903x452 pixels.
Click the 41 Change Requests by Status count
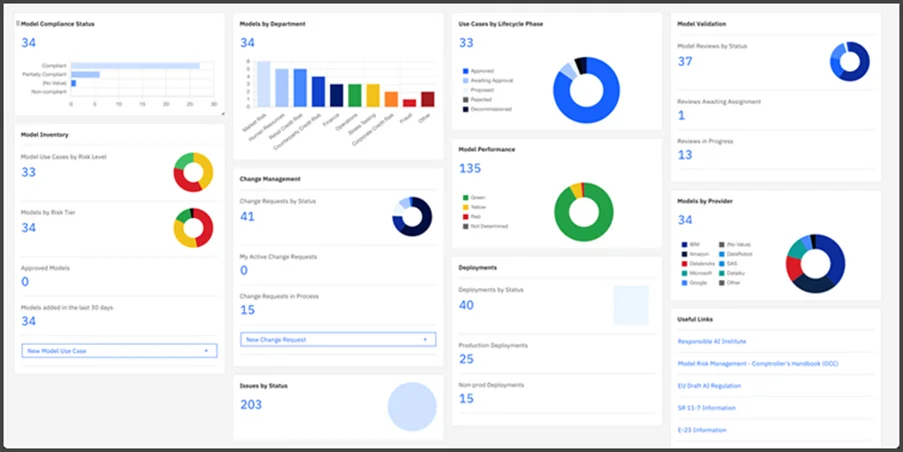(247, 216)
